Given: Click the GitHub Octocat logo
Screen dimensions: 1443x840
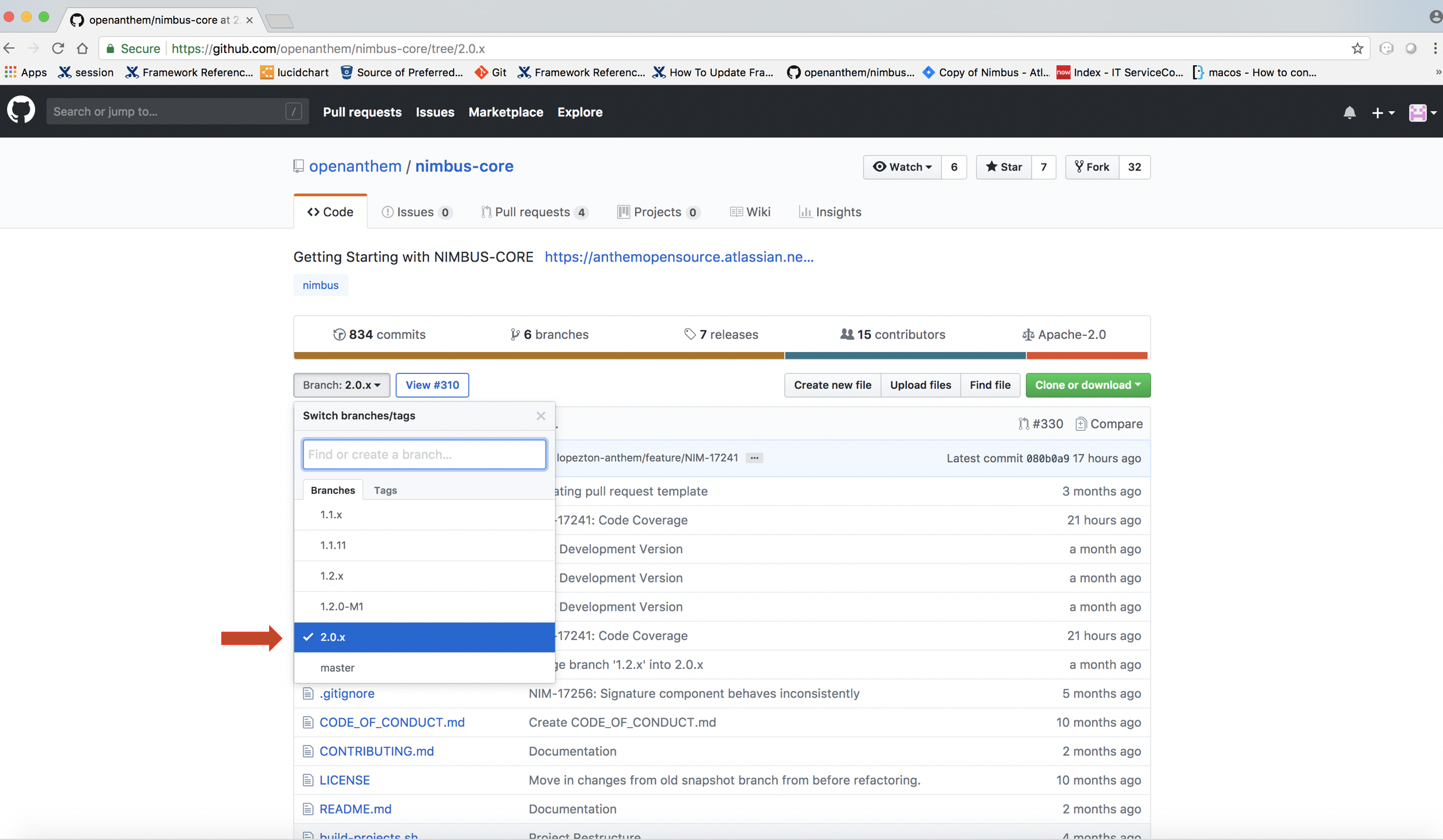Looking at the screenshot, I should pos(21,111).
